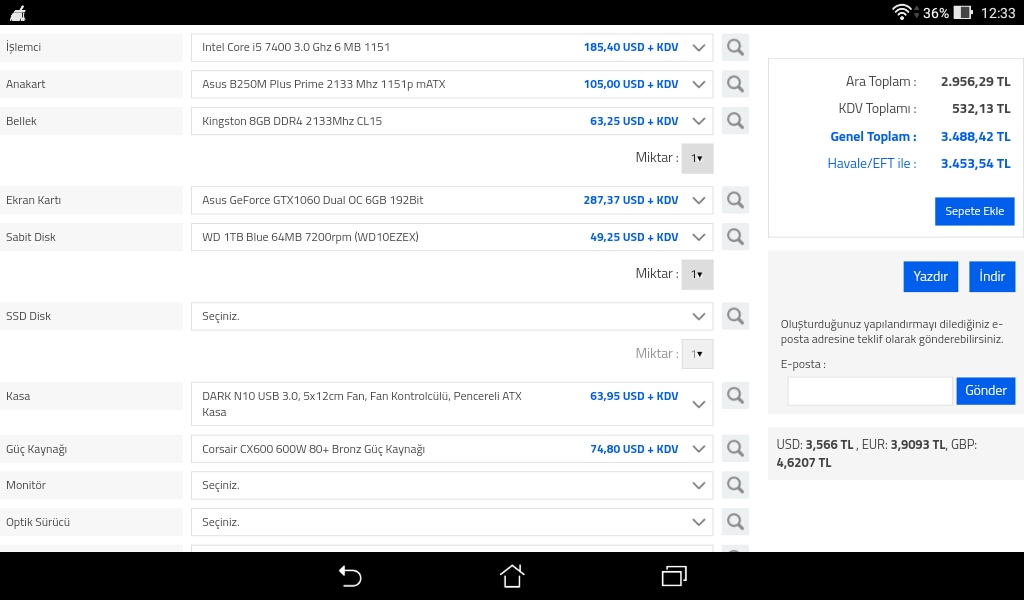This screenshot has height=600, width=1024.
Task: Tap the 12:33 clock in status bar
Action: tap(998, 13)
